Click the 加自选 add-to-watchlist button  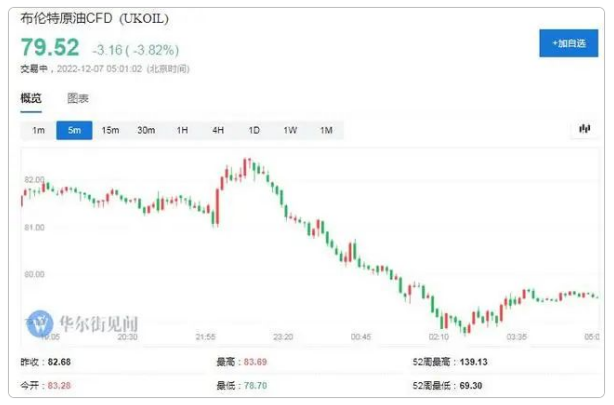pyautogui.click(x=568, y=43)
